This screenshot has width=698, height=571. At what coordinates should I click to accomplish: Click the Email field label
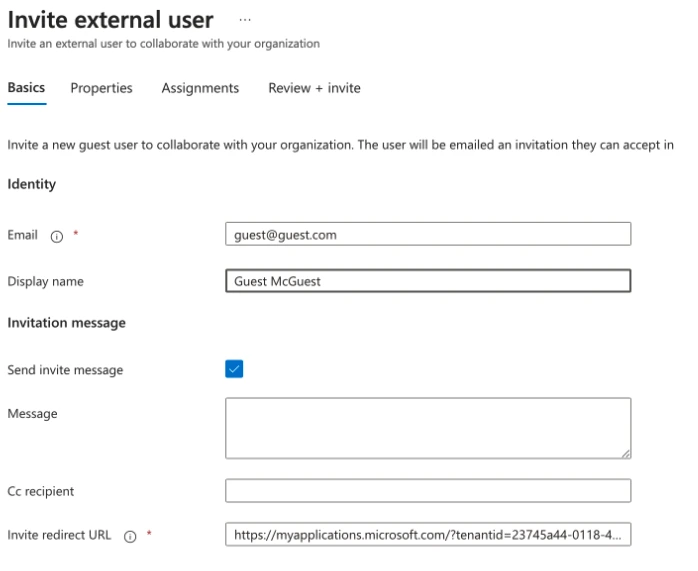[22, 235]
